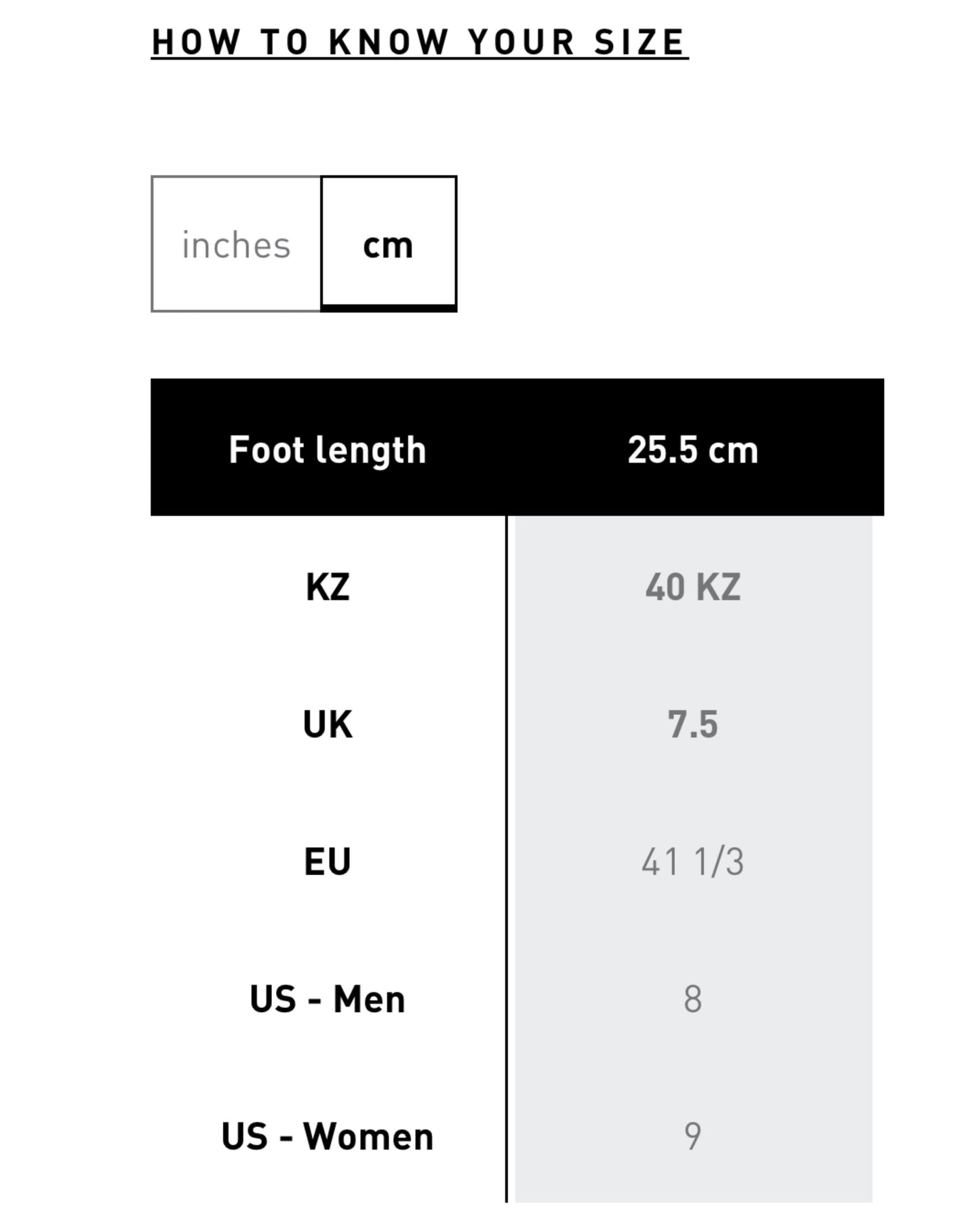Click the word HOW in the heading
The image size is (980, 1225).
[195, 42]
